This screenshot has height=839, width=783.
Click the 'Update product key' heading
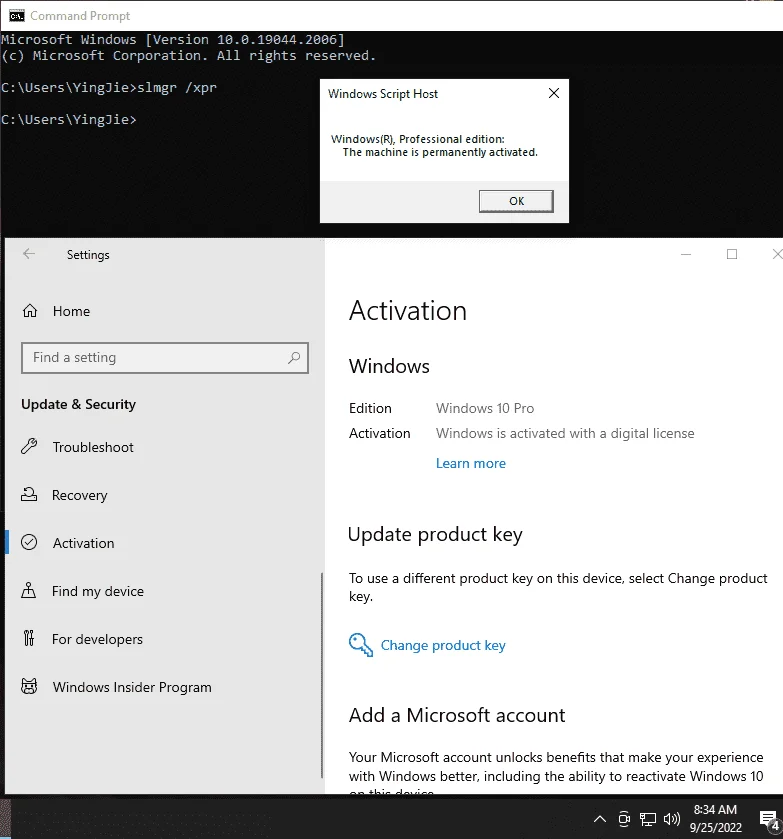pos(435,535)
